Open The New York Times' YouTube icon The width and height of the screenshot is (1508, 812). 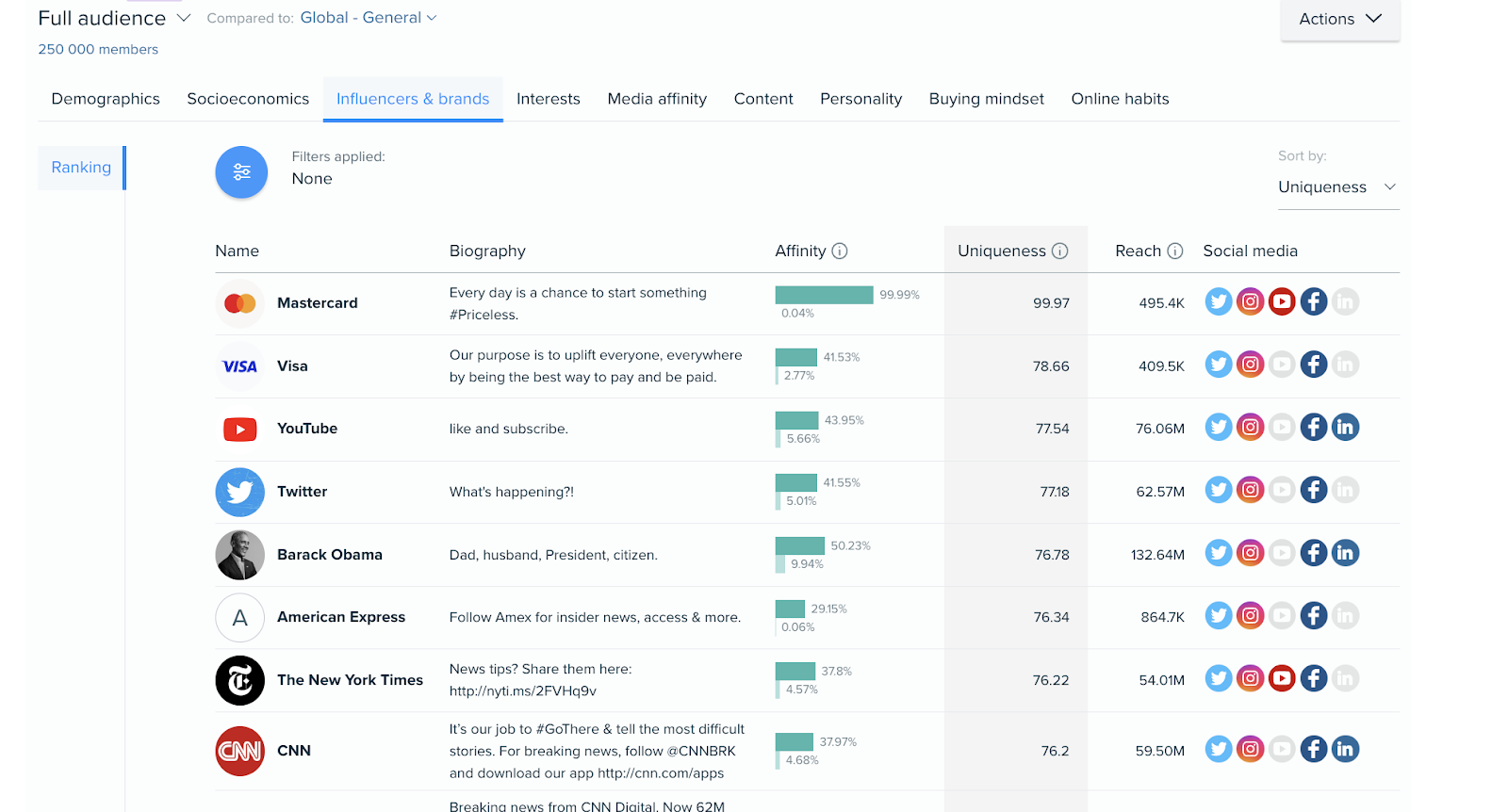1282,678
